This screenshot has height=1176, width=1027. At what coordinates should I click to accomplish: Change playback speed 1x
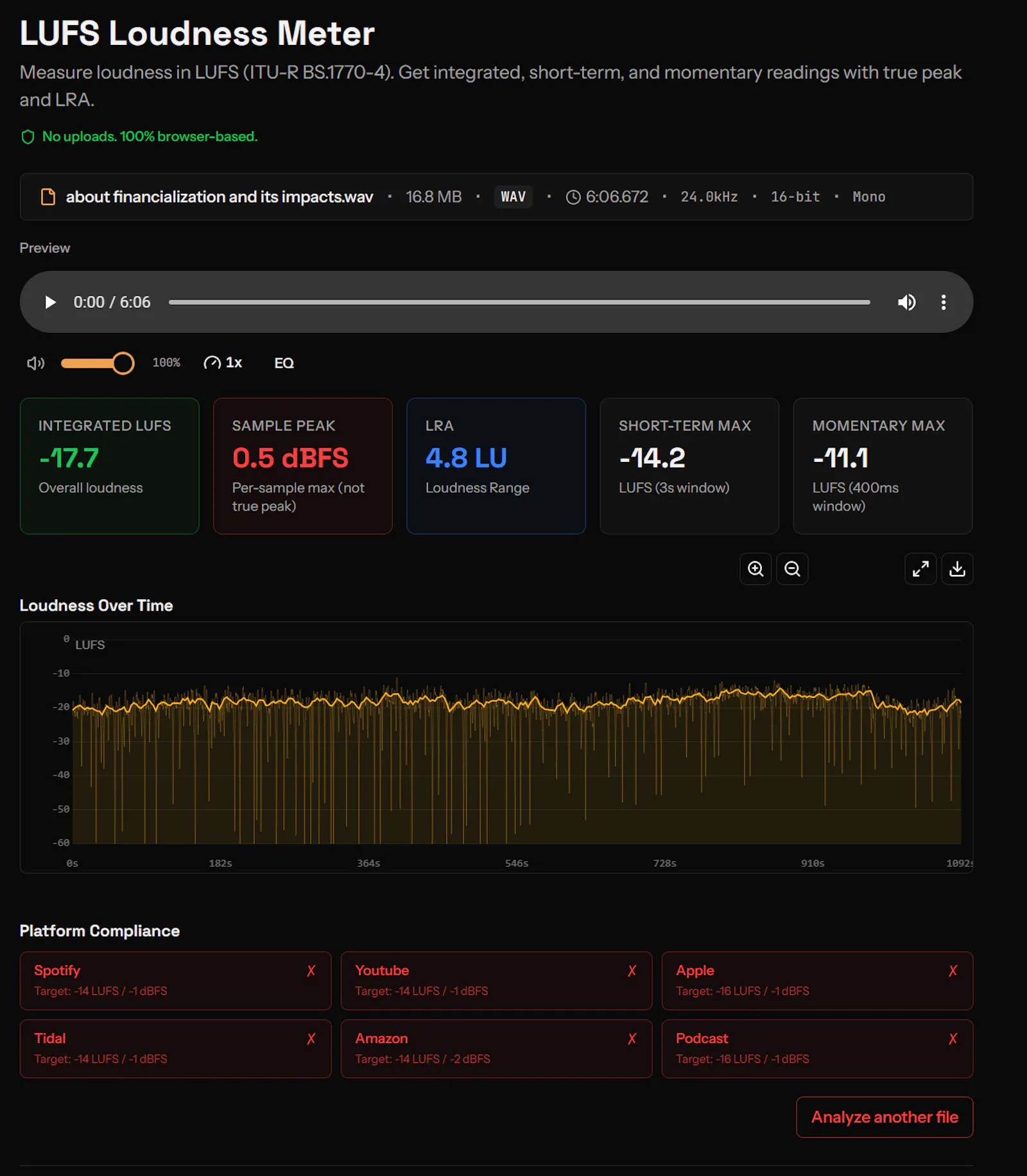(x=223, y=363)
